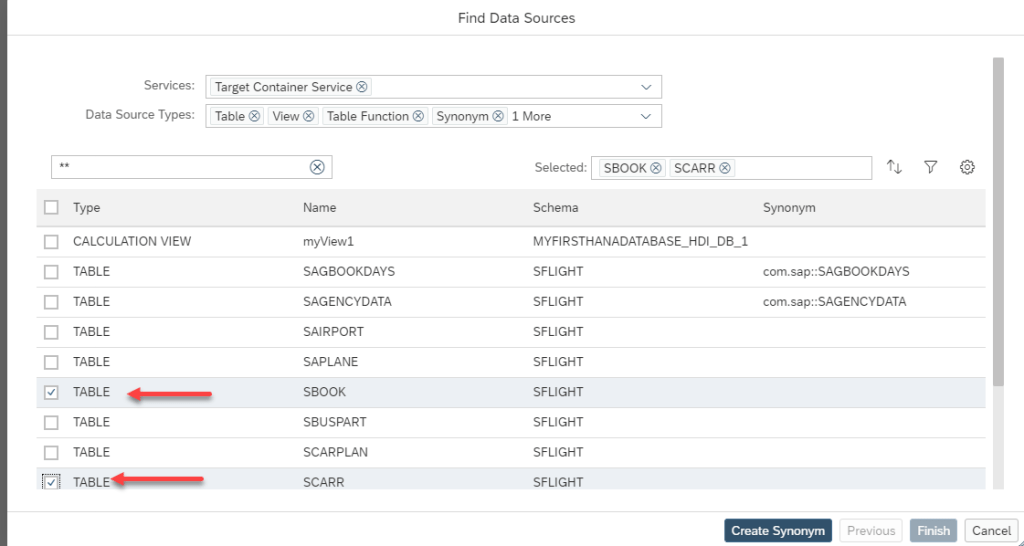Show the 1 More hidden types
1024x546 pixels.
[531, 117]
